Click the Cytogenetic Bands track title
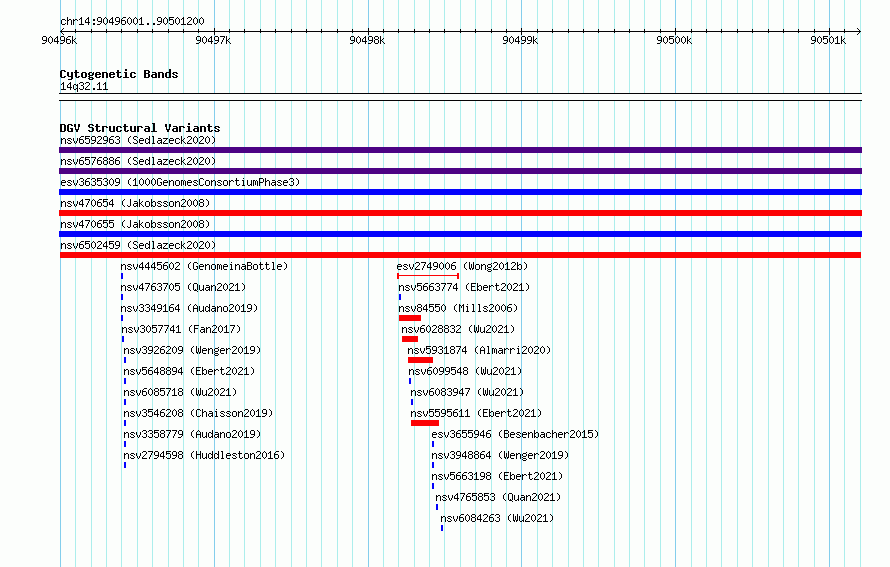 [x=119, y=74]
